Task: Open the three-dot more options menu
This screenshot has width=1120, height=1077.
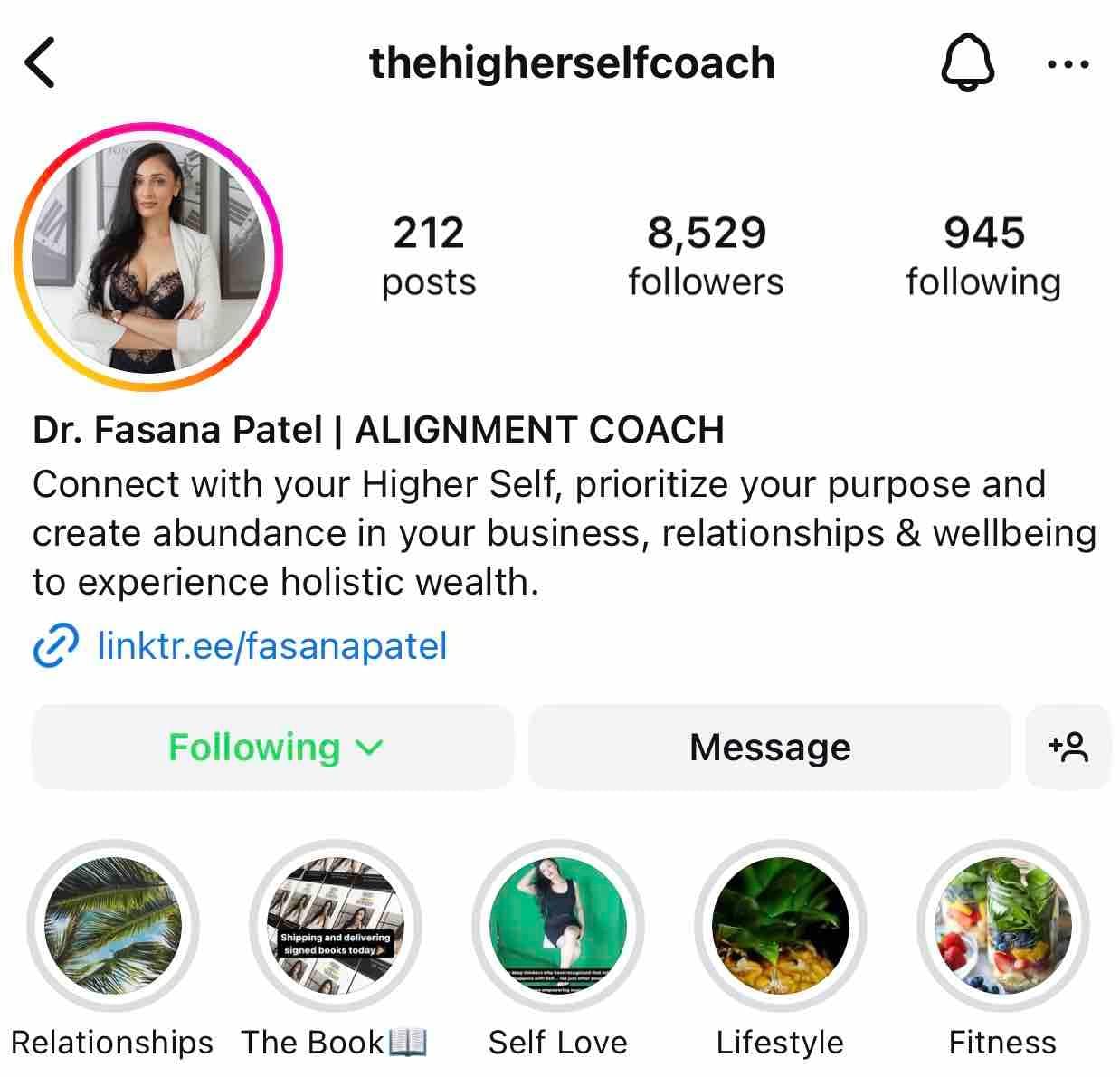Action: [x=1068, y=64]
